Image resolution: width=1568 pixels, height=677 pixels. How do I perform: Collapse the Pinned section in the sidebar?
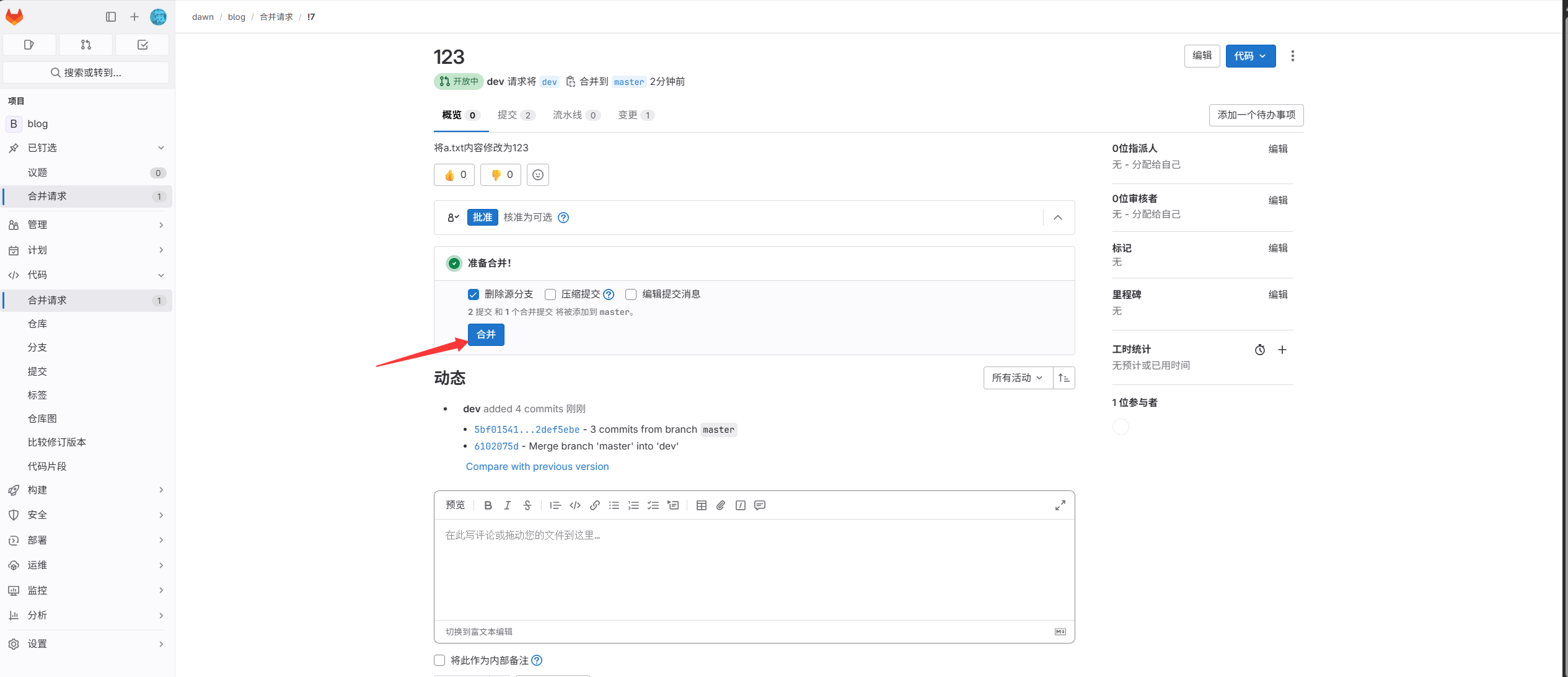point(87,148)
